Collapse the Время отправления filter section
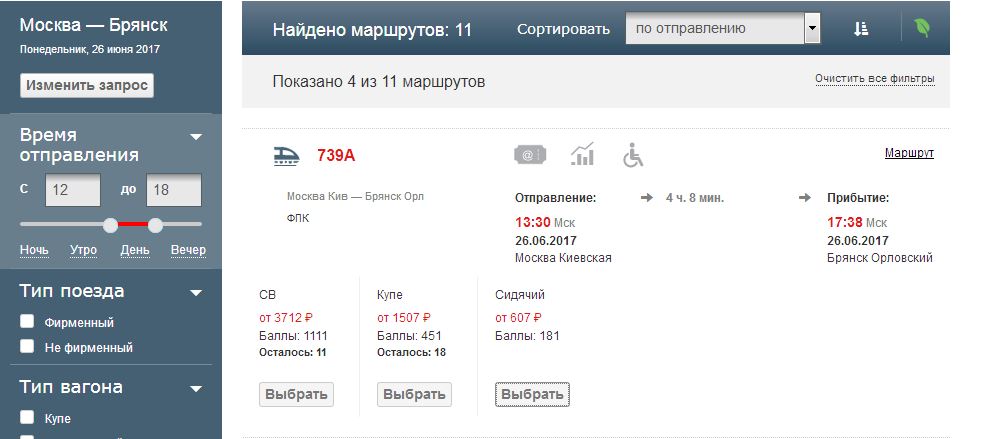This screenshot has width=990, height=439. [196, 137]
